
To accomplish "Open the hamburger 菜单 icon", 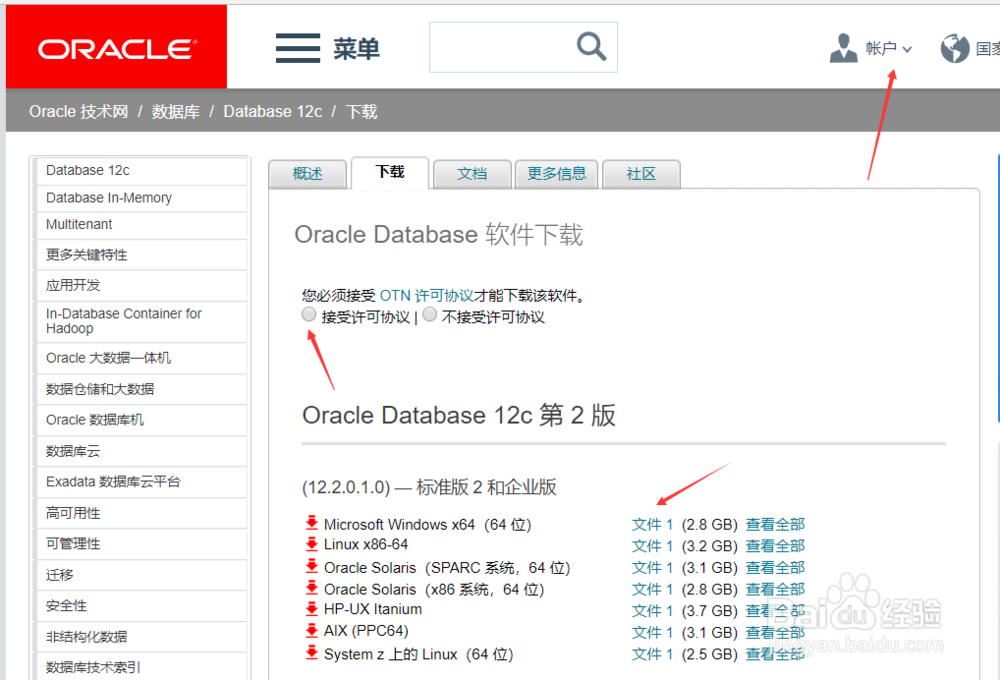I will pos(297,47).
